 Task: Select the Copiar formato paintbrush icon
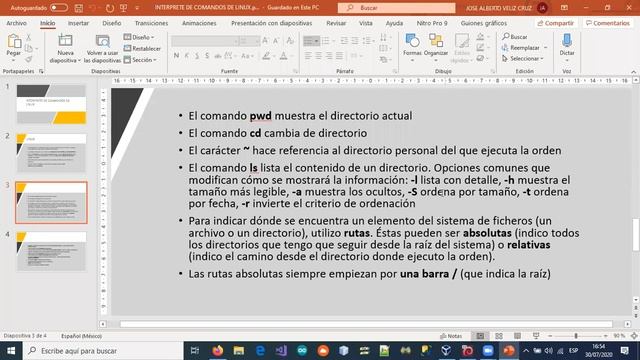click(x=29, y=59)
